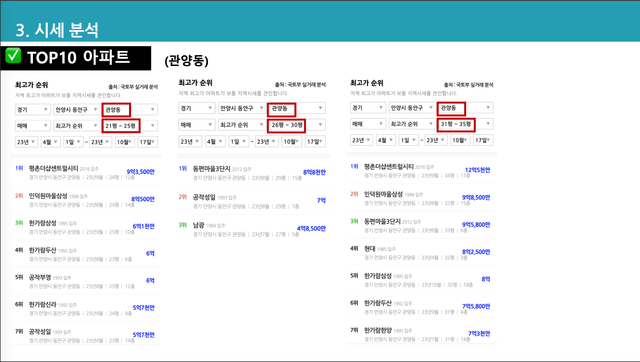640x362 pixels.
Task: Select 동편마을3단지 listing priced 8억8천만
Action: pyautogui.click(x=253, y=173)
